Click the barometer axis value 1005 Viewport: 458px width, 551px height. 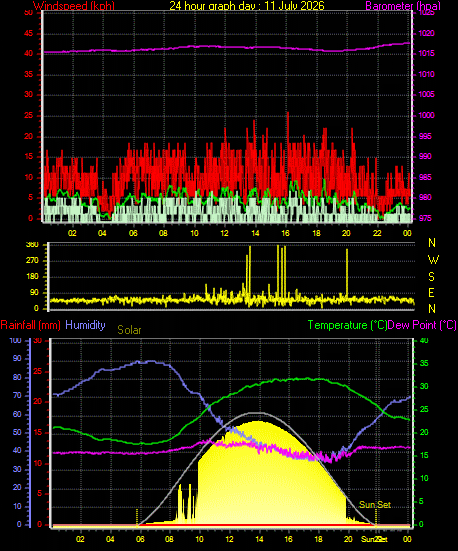[426, 94]
